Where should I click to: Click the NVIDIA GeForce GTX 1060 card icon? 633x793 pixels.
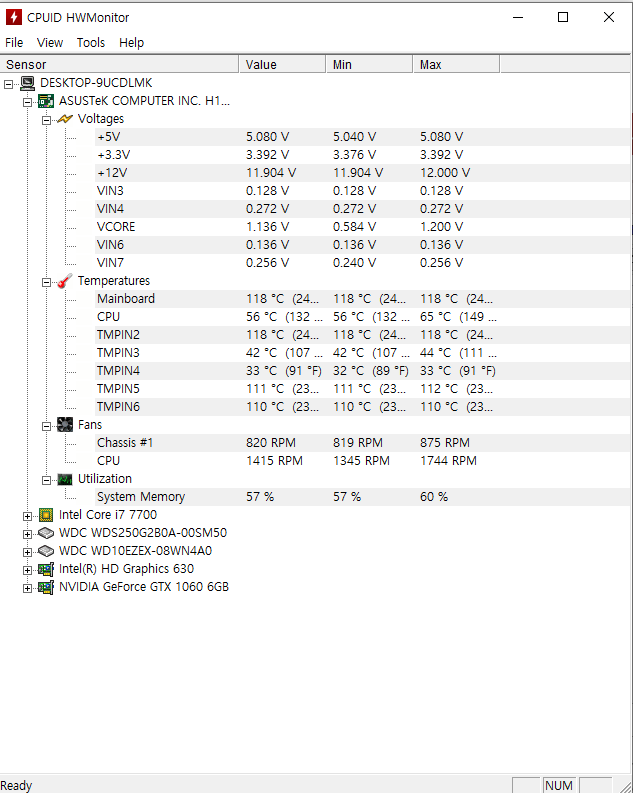(46, 587)
